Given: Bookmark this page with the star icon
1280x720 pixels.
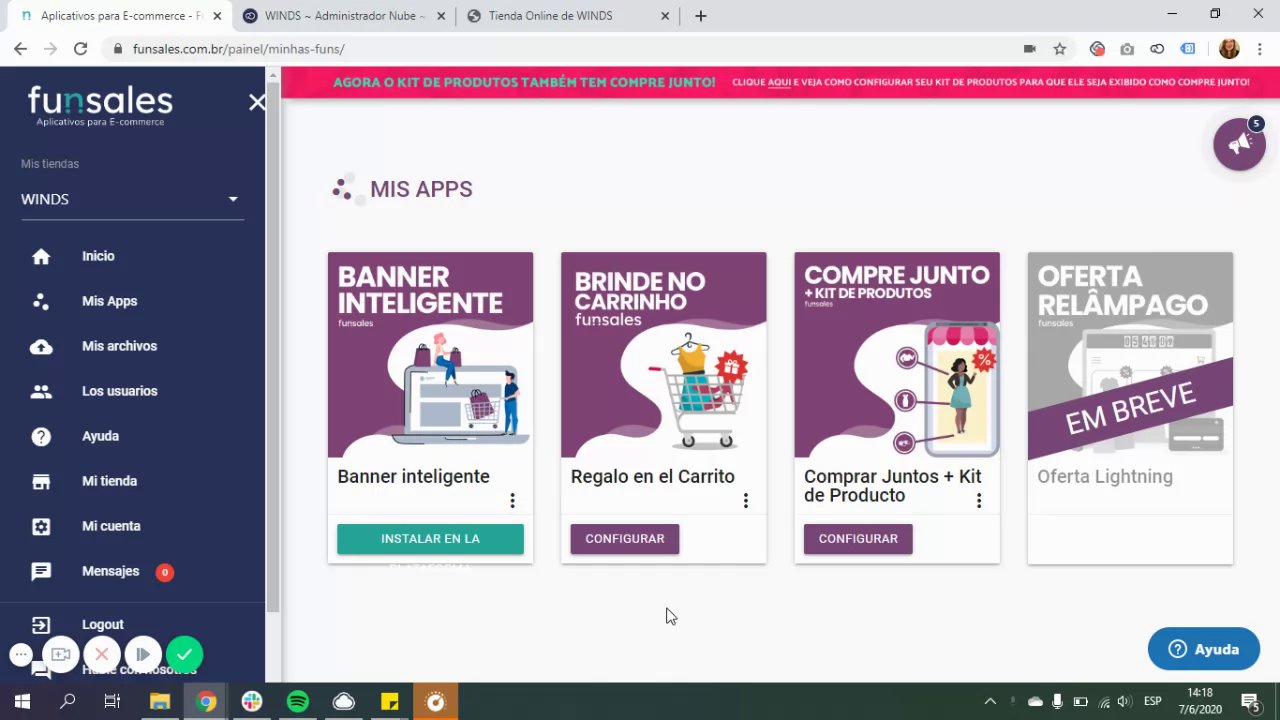Looking at the screenshot, I should (x=1060, y=48).
